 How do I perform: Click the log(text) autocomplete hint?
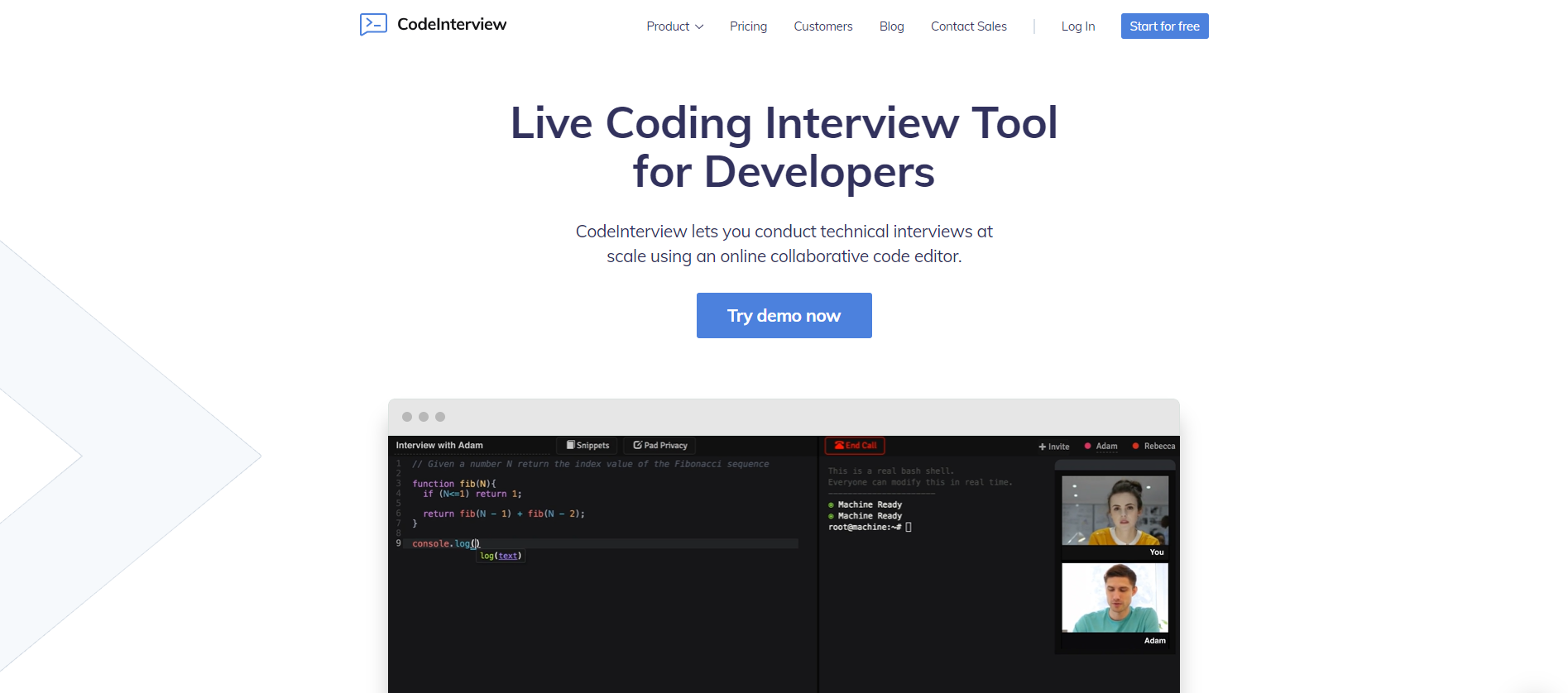[x=501, y=556]
